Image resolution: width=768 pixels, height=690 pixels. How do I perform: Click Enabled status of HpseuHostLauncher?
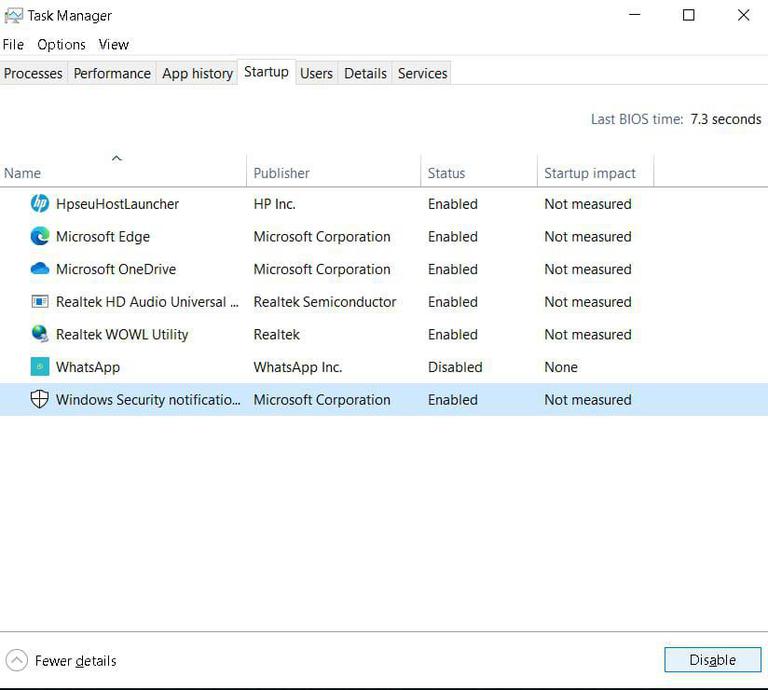pos(453,204)
